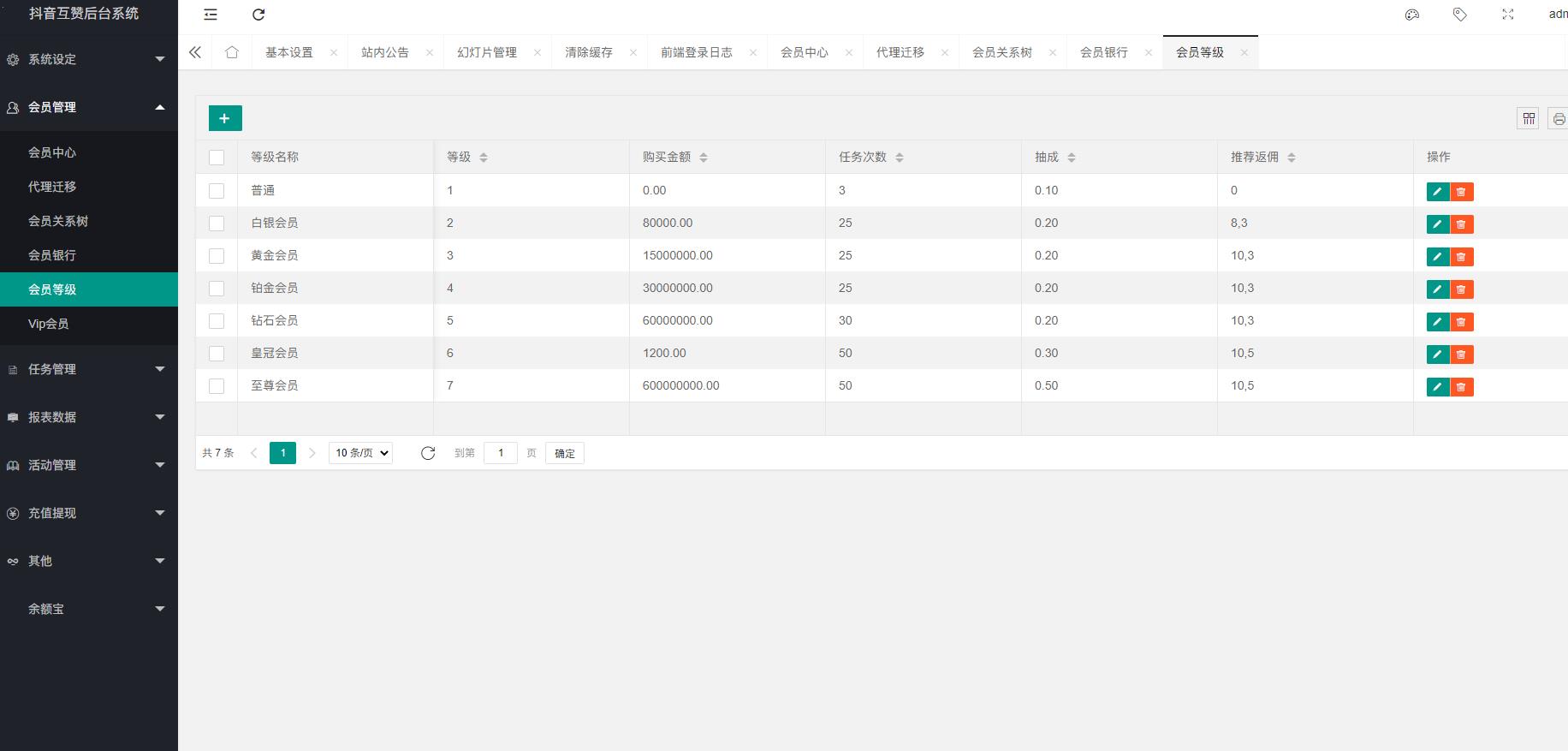Collapse the sidebar with menu toggle icon
1568x751 pixels.
coord(211,15)
